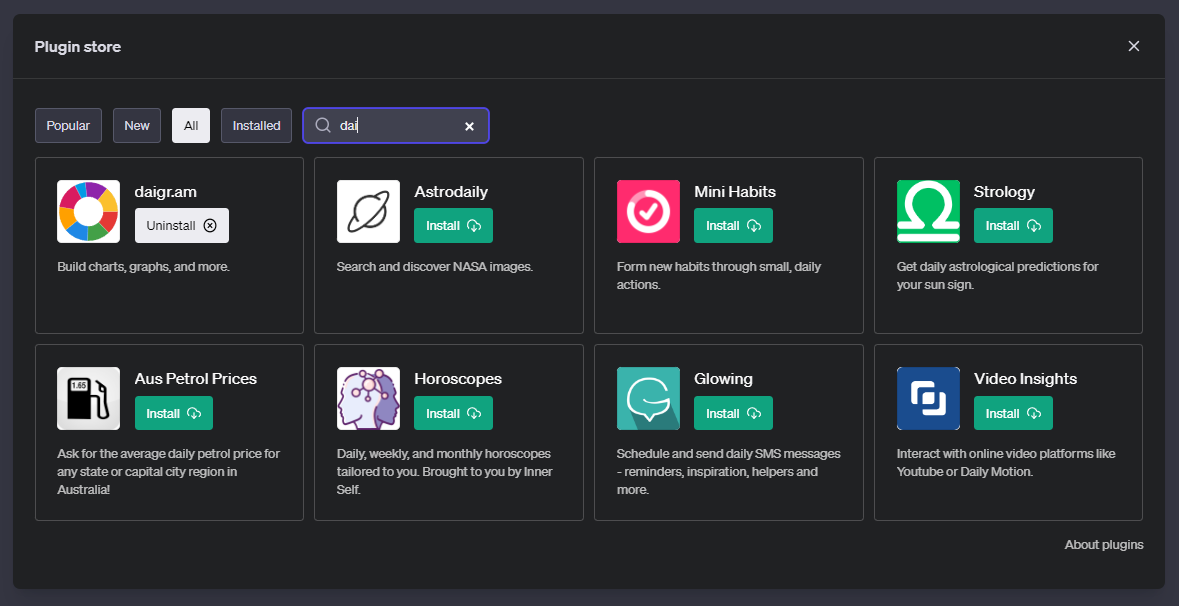The height and width of the screenshot is (606, 1179).
Task: Click the daigr.am plugin title
Action: click(x=165, y=192)
